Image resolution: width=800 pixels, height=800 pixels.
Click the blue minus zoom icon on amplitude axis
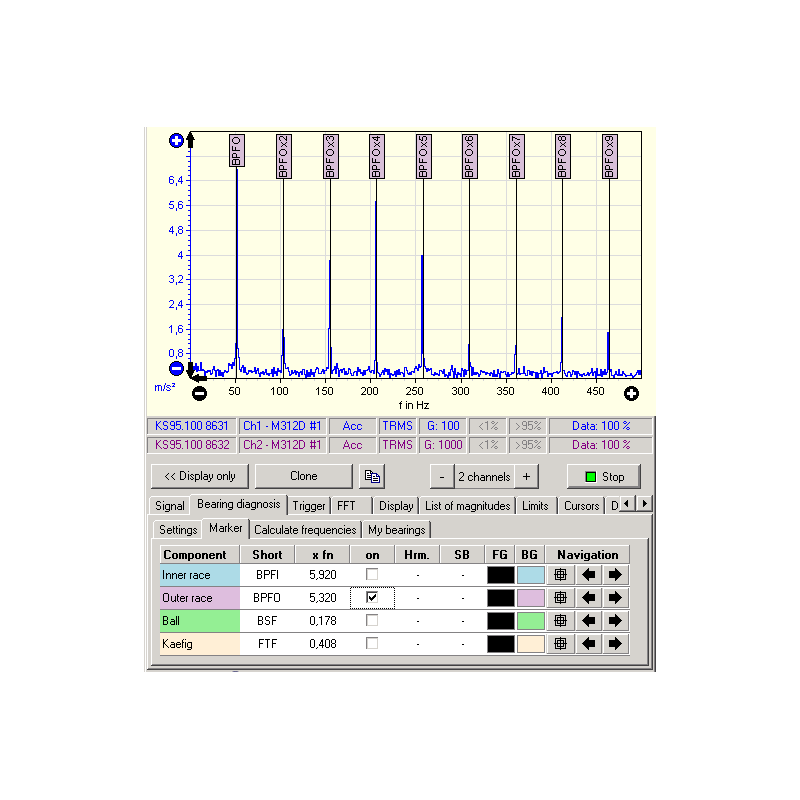tap(176, 368)
